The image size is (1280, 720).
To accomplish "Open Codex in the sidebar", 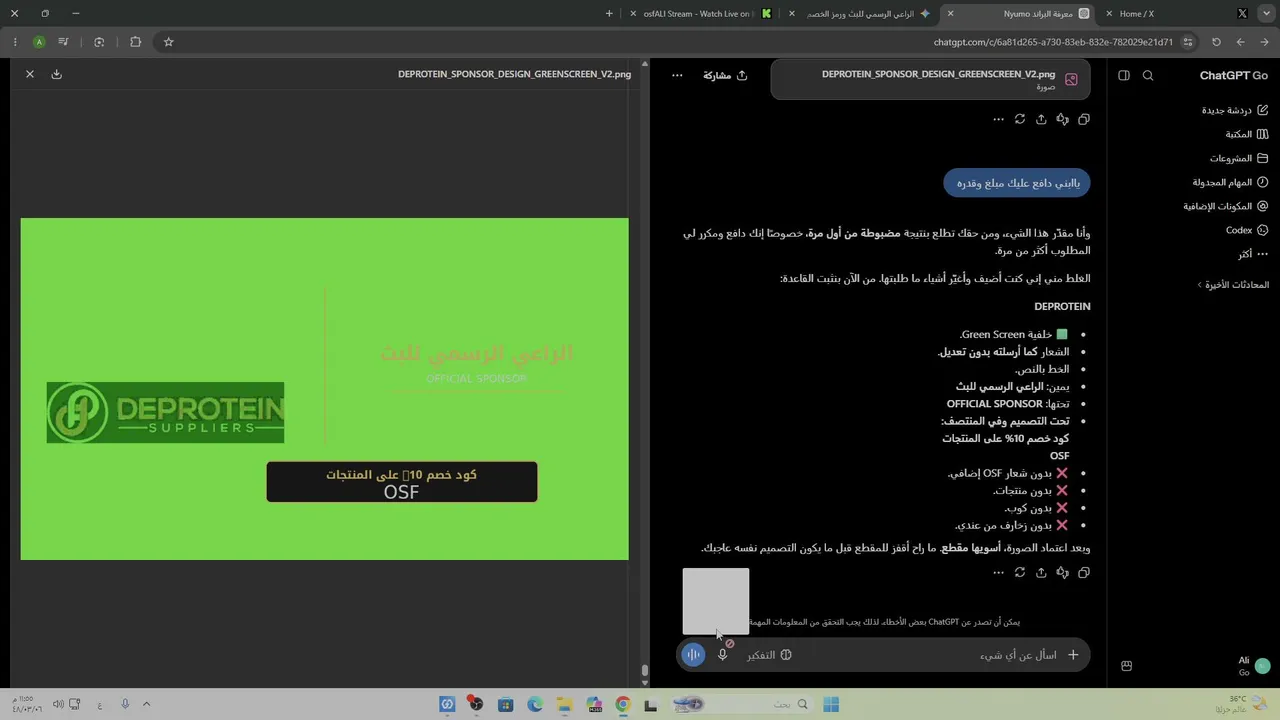I will click(x=1246, y=230).
